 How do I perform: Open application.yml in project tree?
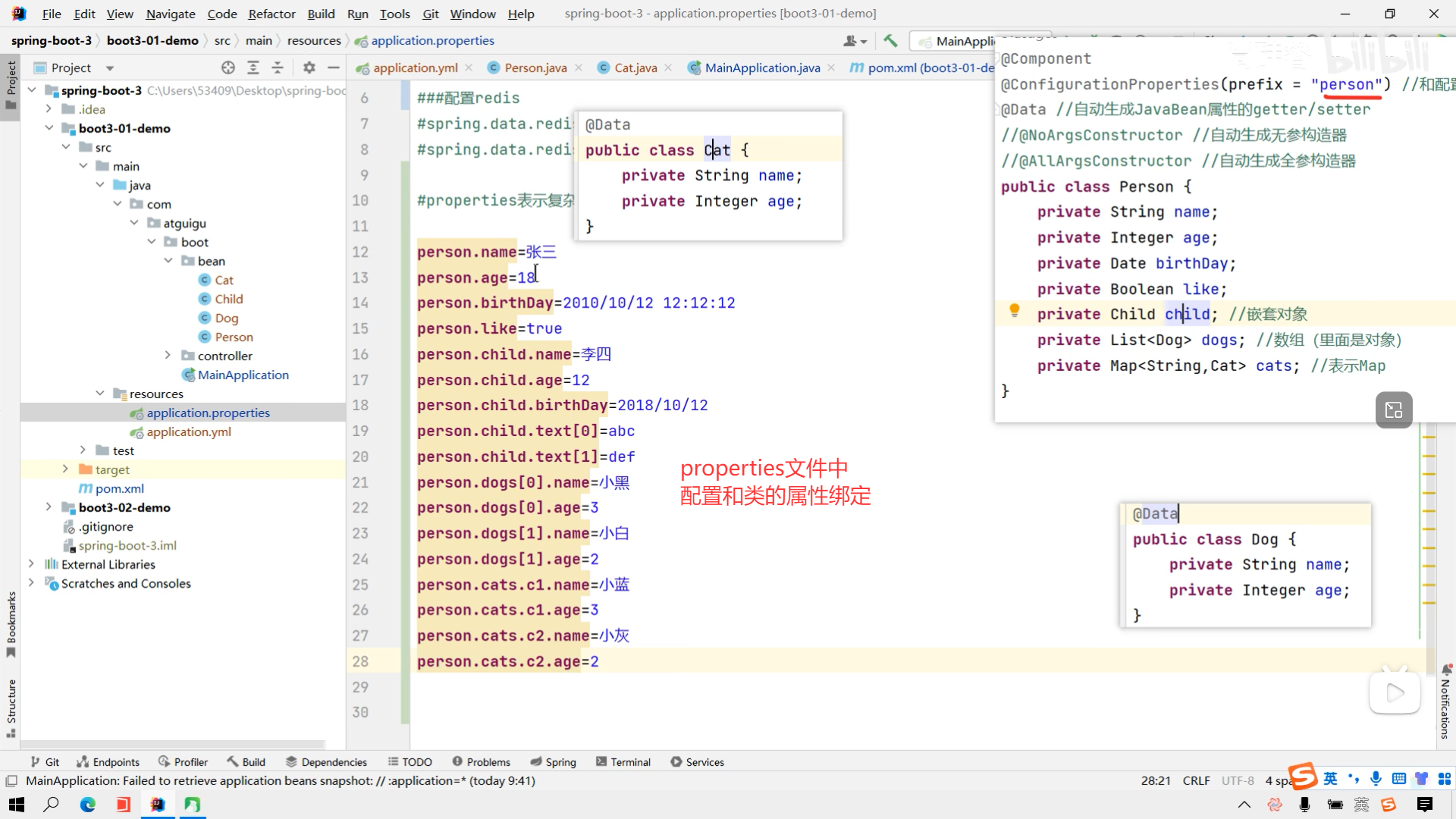(x=188, y=431)
